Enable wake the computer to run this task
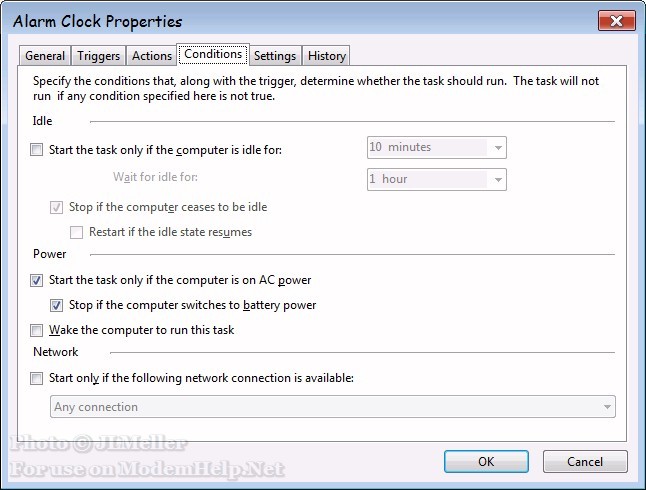This screenshot has height=490, width=646. tap(37, 330)
